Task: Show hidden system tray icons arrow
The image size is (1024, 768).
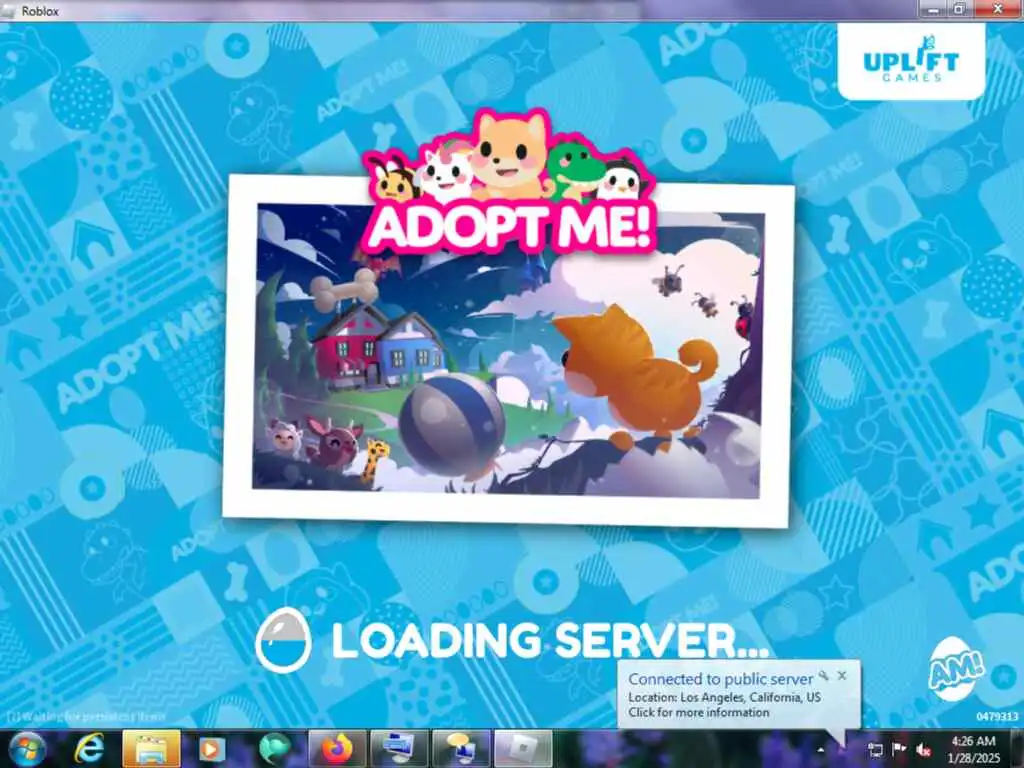Action: tap(821, 750)
